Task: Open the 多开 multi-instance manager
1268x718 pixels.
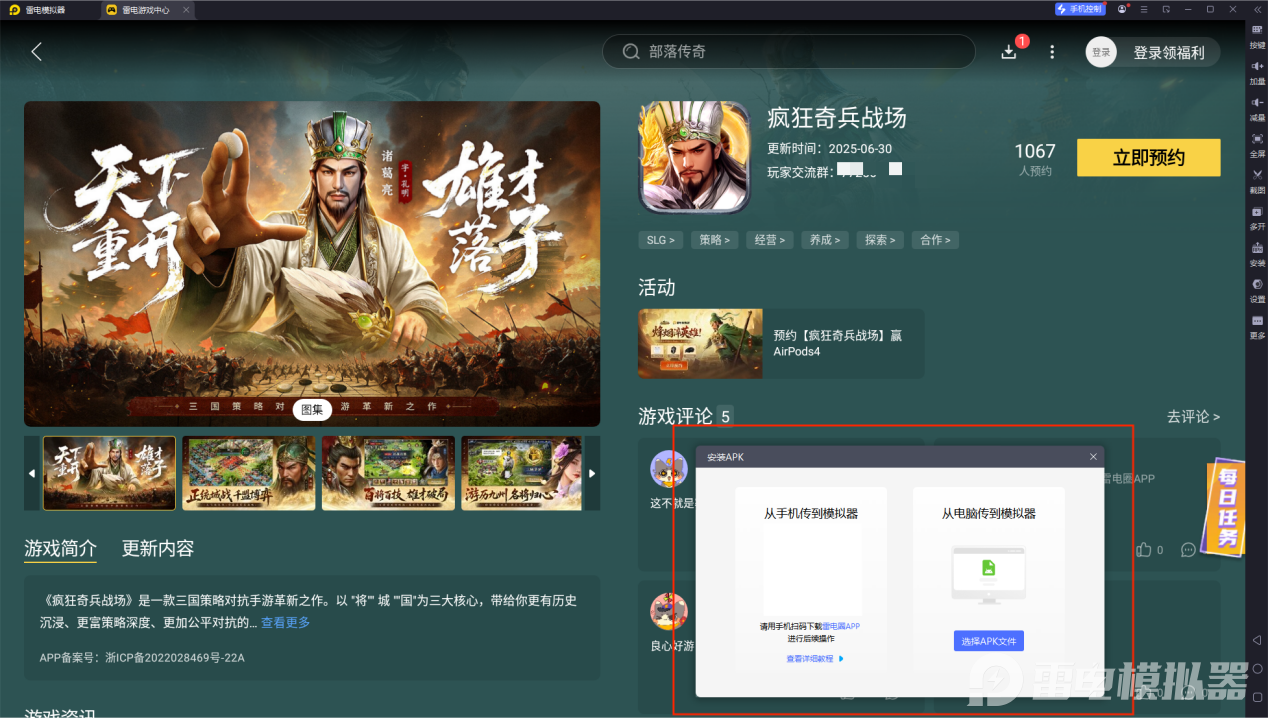Action: 1257,217
